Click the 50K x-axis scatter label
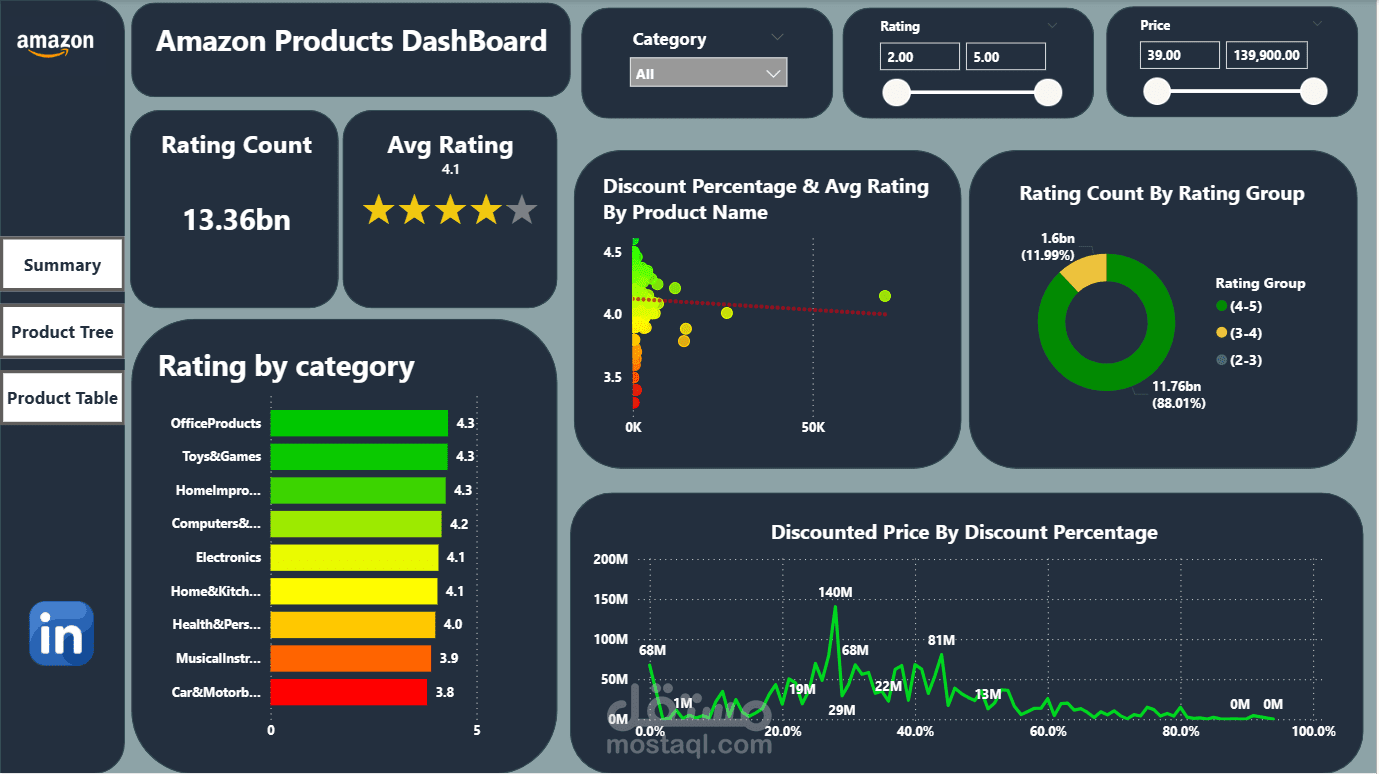Viewport: 1379px width, 774px height. coord(812,427)
